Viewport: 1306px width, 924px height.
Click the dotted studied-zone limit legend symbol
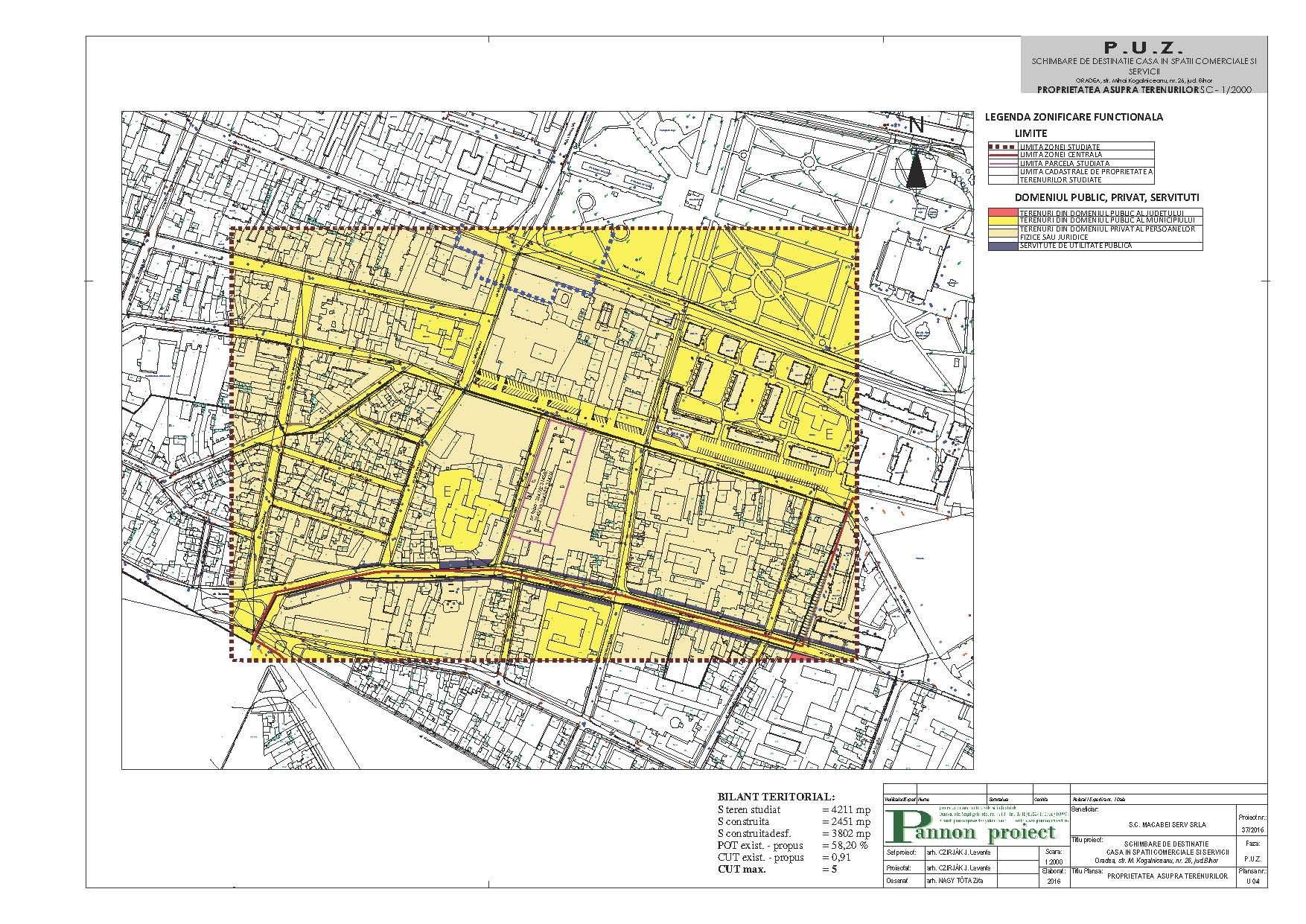click(x=1002, y=147)
